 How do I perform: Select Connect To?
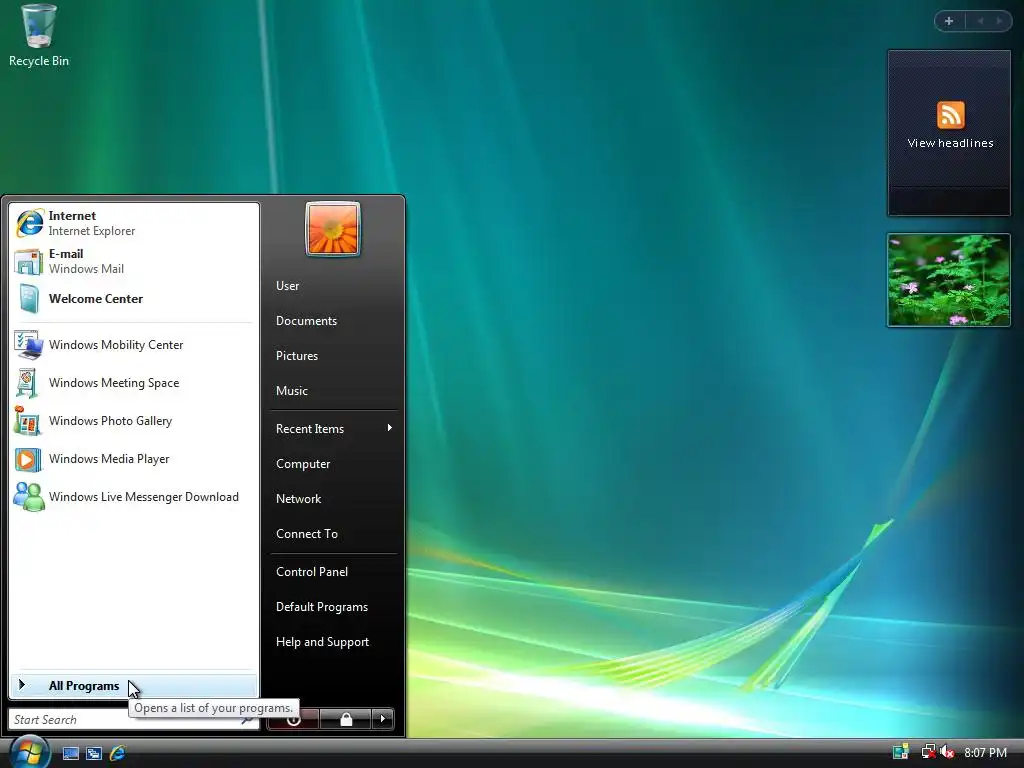pos(333,534)
